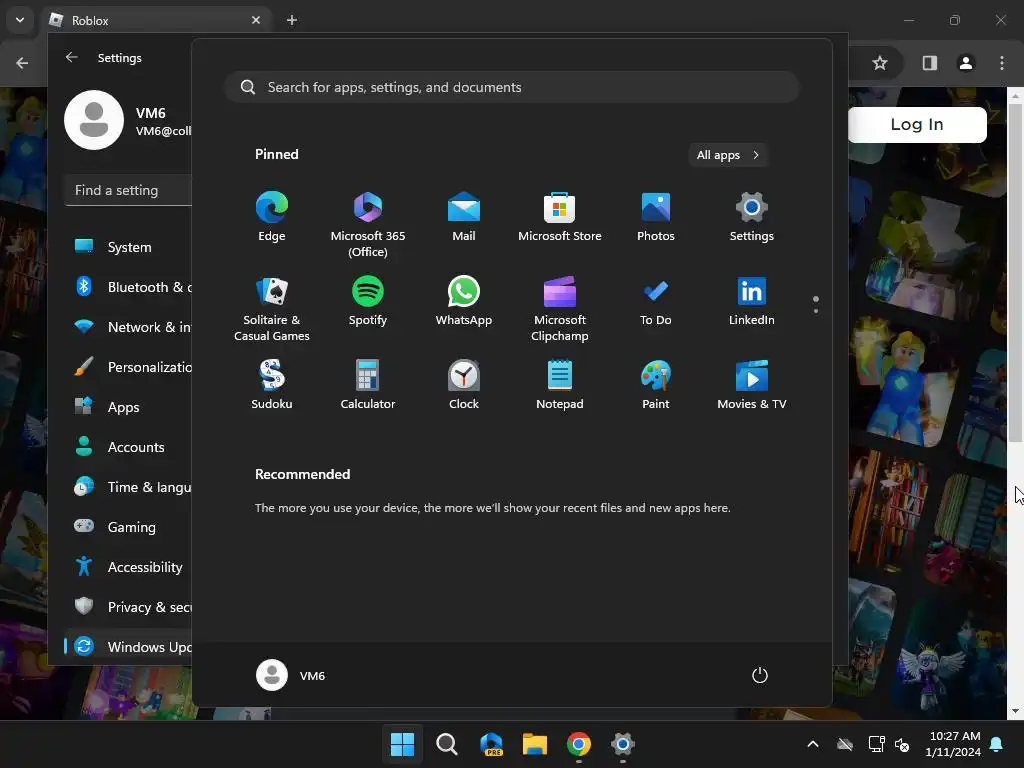The height and width of the screenshot is (768, 1024).
Task: Open Calculator
Action: coord(368,385)
